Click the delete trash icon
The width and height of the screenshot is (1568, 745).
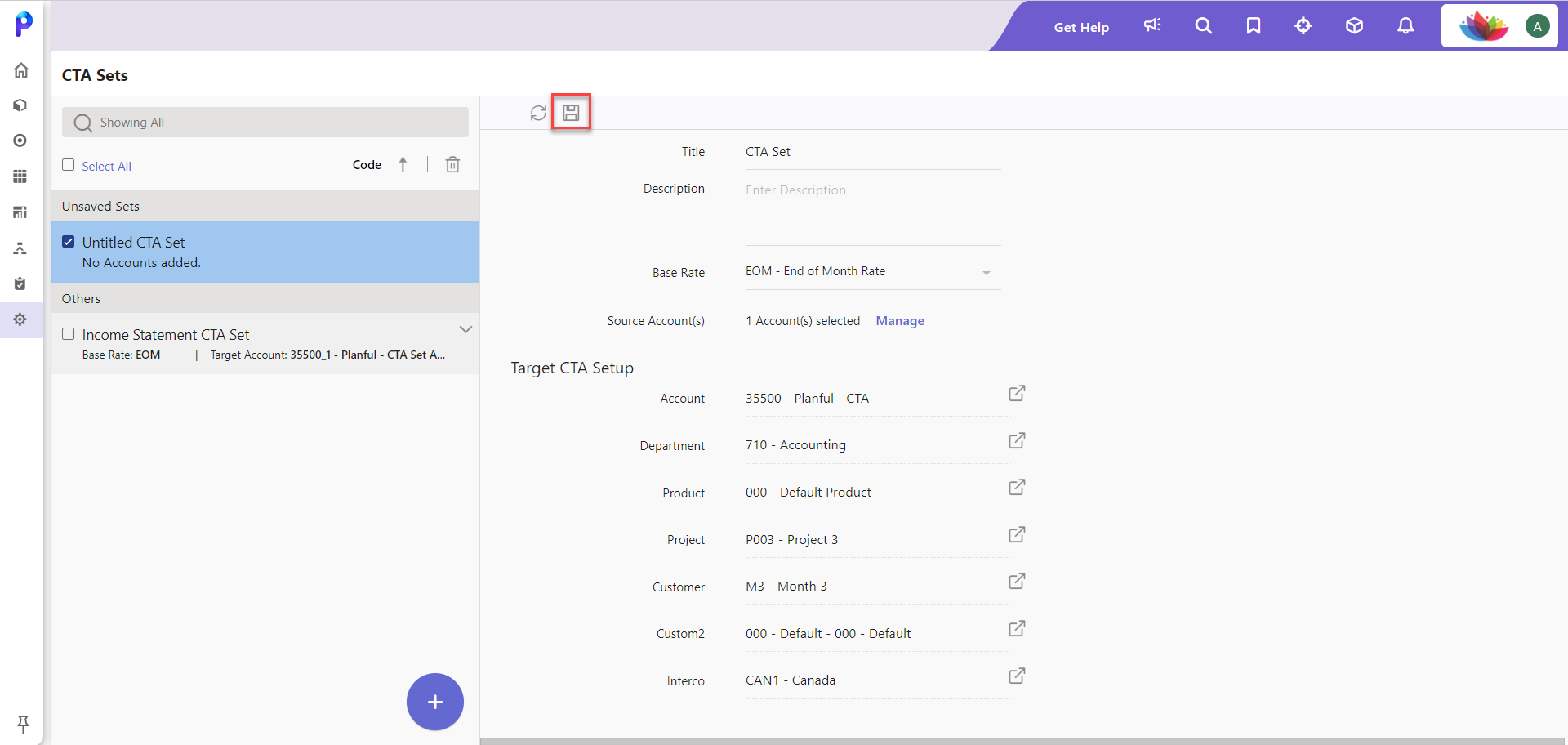coord(452,165)
